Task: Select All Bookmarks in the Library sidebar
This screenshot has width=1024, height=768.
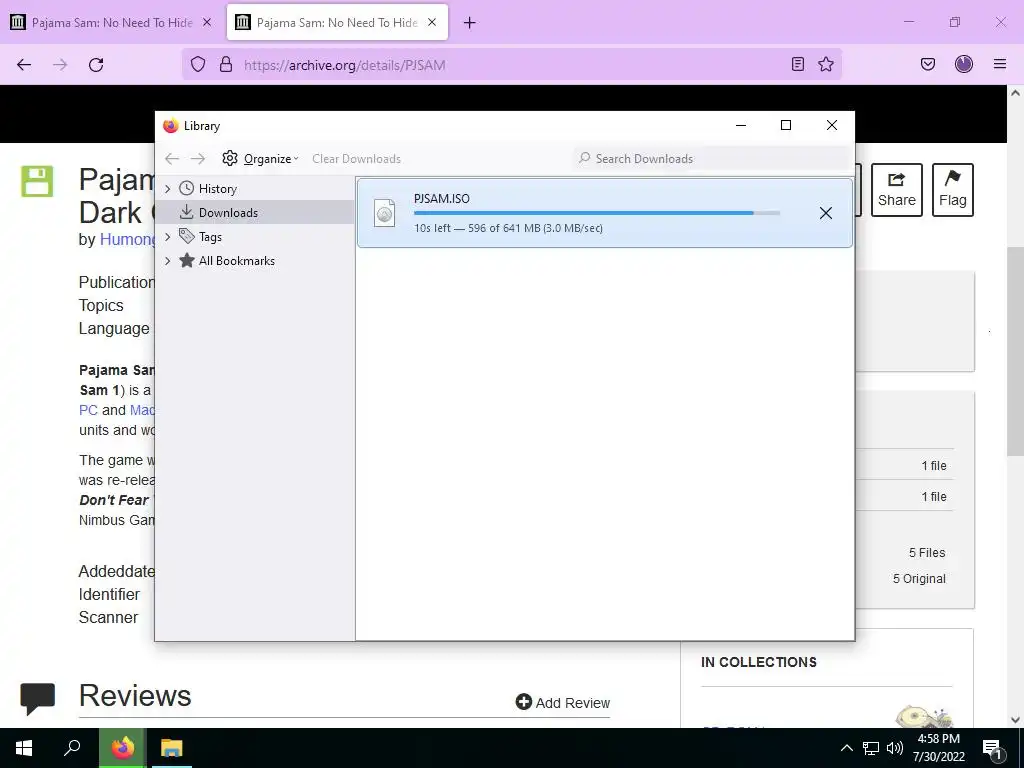Action: [x=236, y=261]
